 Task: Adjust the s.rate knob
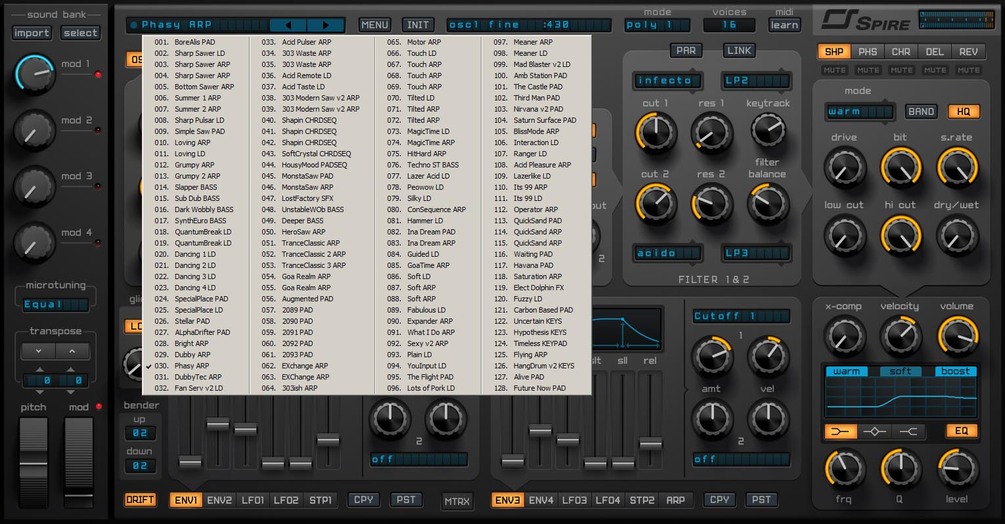(x=957, y=168)
